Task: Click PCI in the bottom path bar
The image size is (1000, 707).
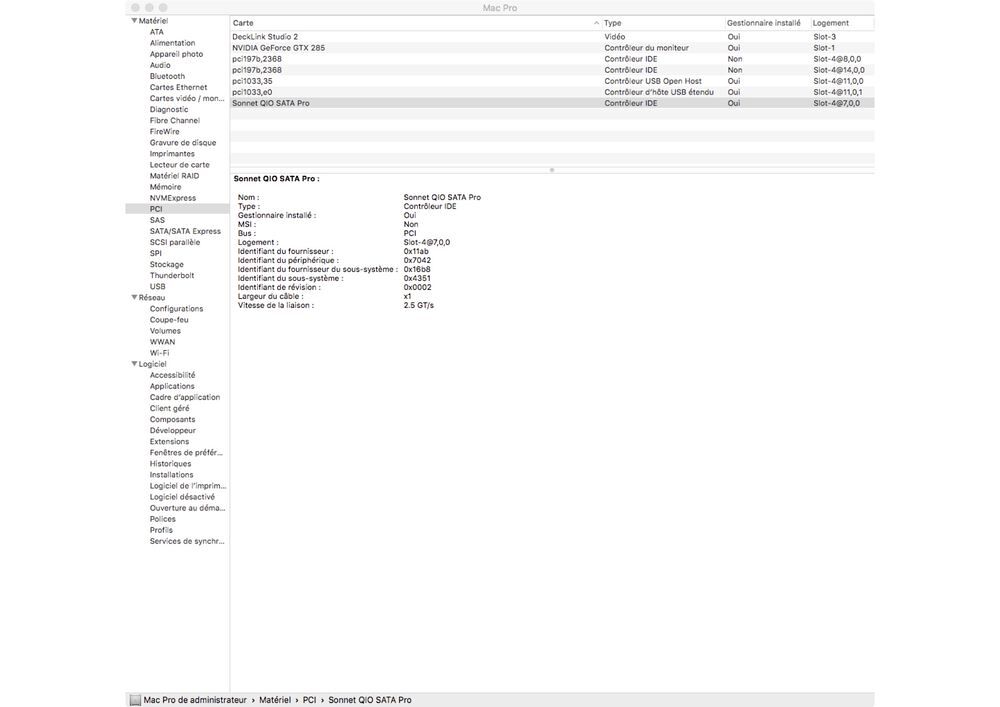Action: click(x=309, y=700)
